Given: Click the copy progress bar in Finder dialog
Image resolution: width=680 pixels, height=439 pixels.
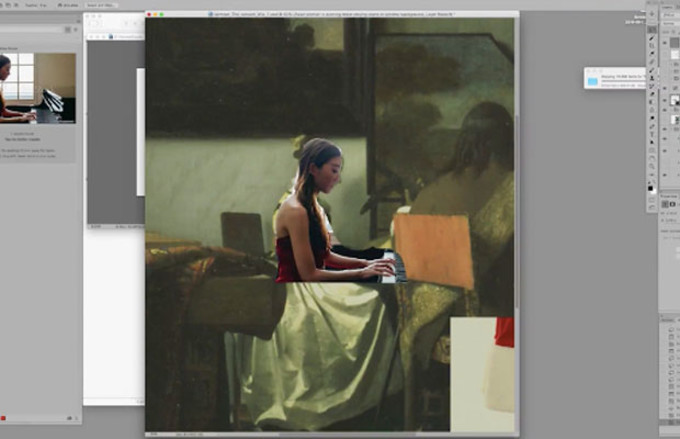Looking at the screenshot, I should pyautogui.click(x=622, y=81).
